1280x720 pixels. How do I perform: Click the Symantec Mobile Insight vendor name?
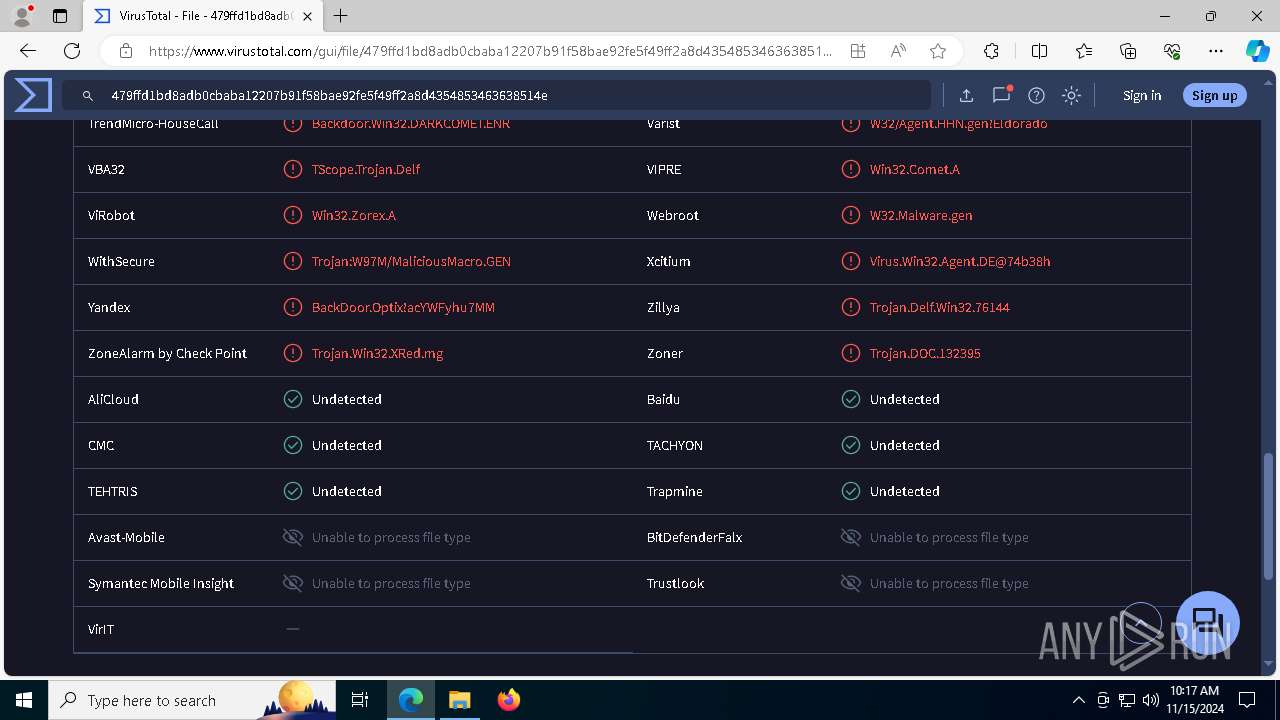click(x=161, y=583)
